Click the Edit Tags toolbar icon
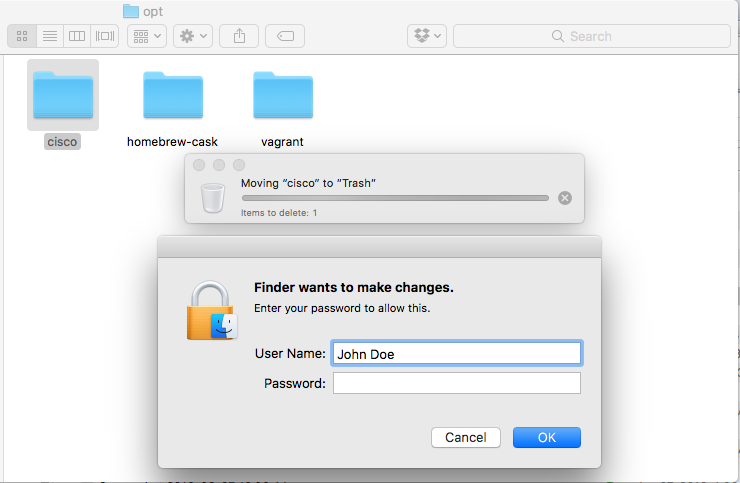 [285, 36]
